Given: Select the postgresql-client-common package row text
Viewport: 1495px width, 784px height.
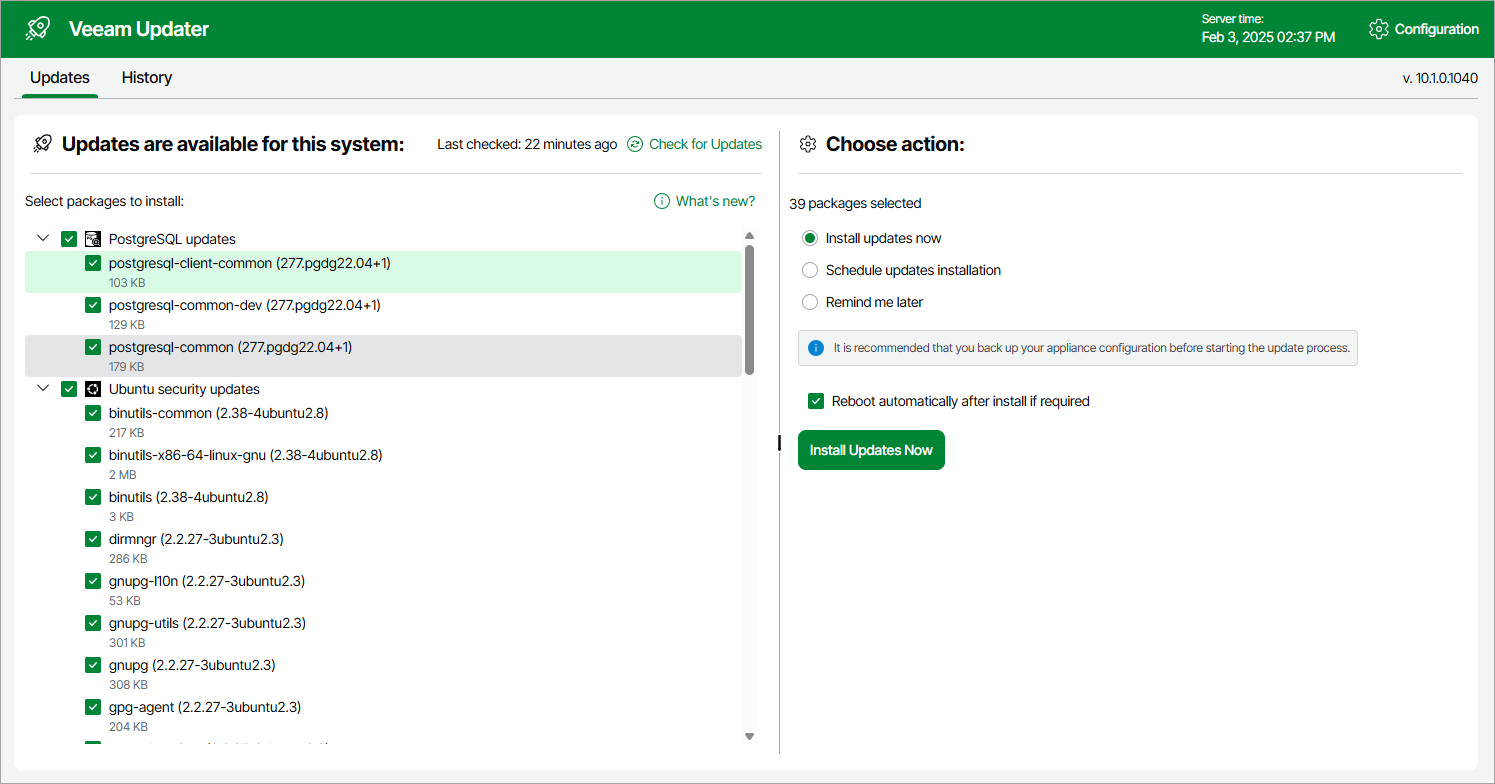Looking at the screenshot, I should click(x=249, y=263).
